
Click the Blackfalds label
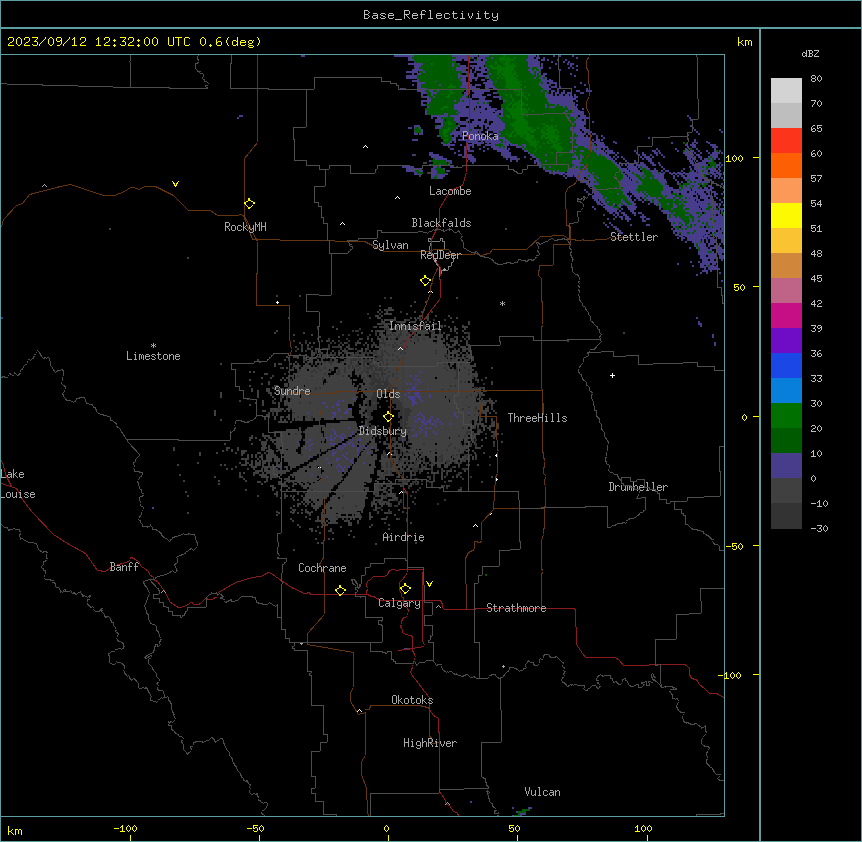tap(441, 223)
